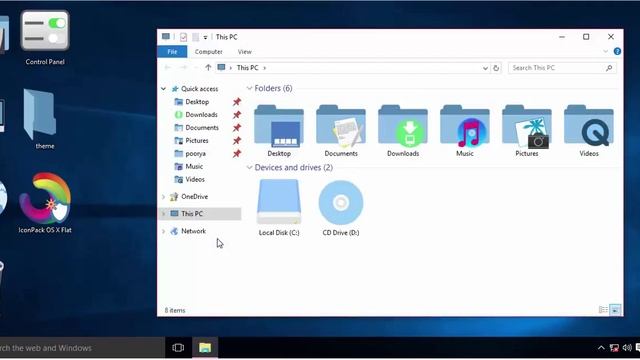This screenshot has height=360, width=640.
Task: Click breadcrumb arrow after This PC
Action: pyautogui.click(x=264, y=68)
